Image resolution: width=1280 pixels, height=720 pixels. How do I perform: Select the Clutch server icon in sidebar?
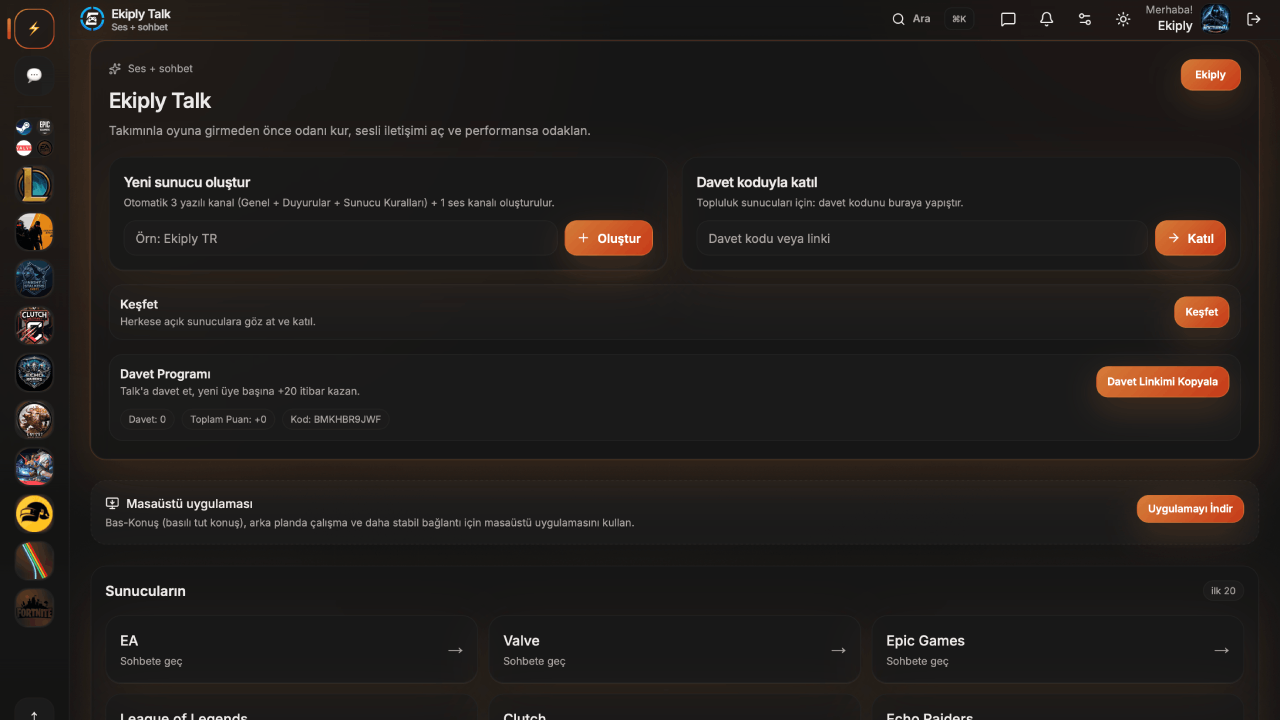tap(34, 326)
